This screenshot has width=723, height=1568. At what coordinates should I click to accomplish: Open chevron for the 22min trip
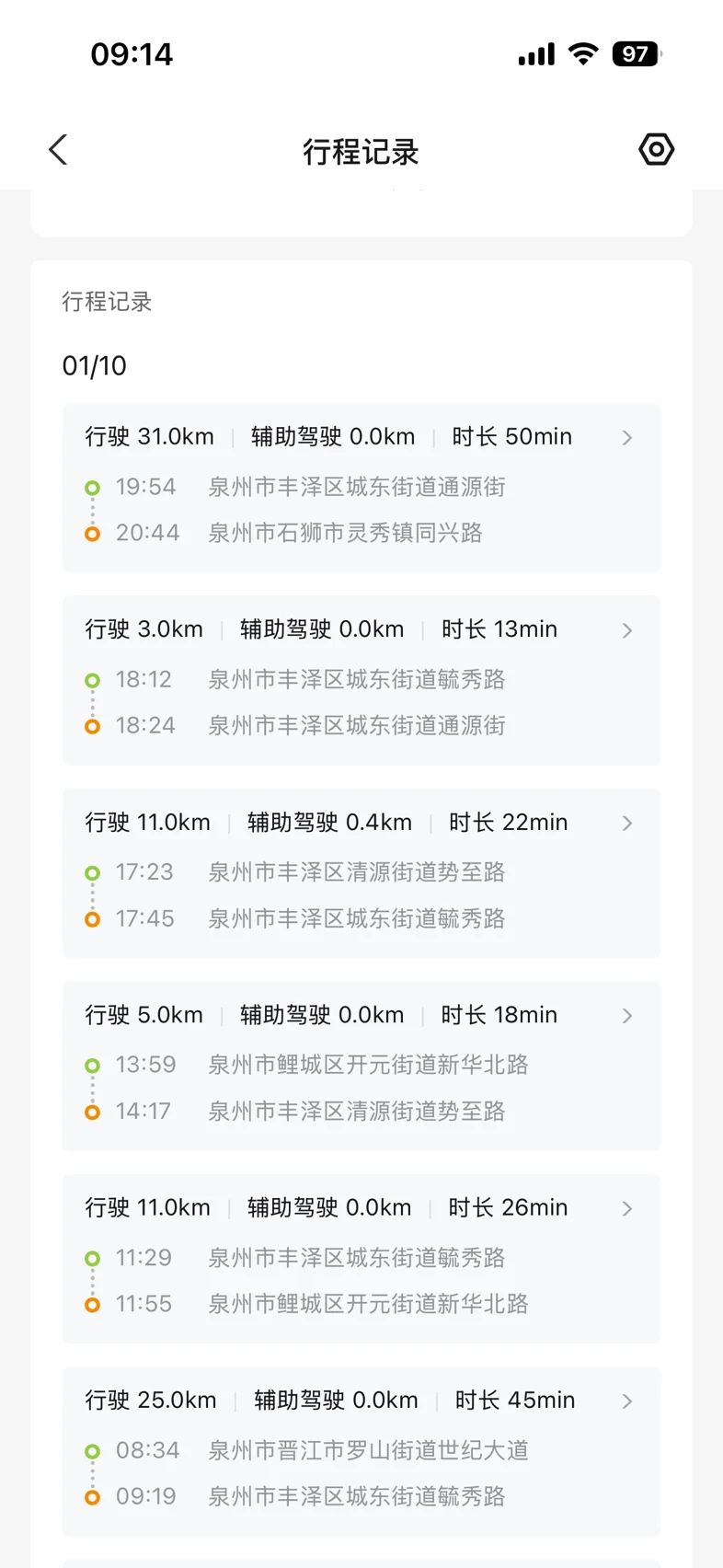[627, 824]
